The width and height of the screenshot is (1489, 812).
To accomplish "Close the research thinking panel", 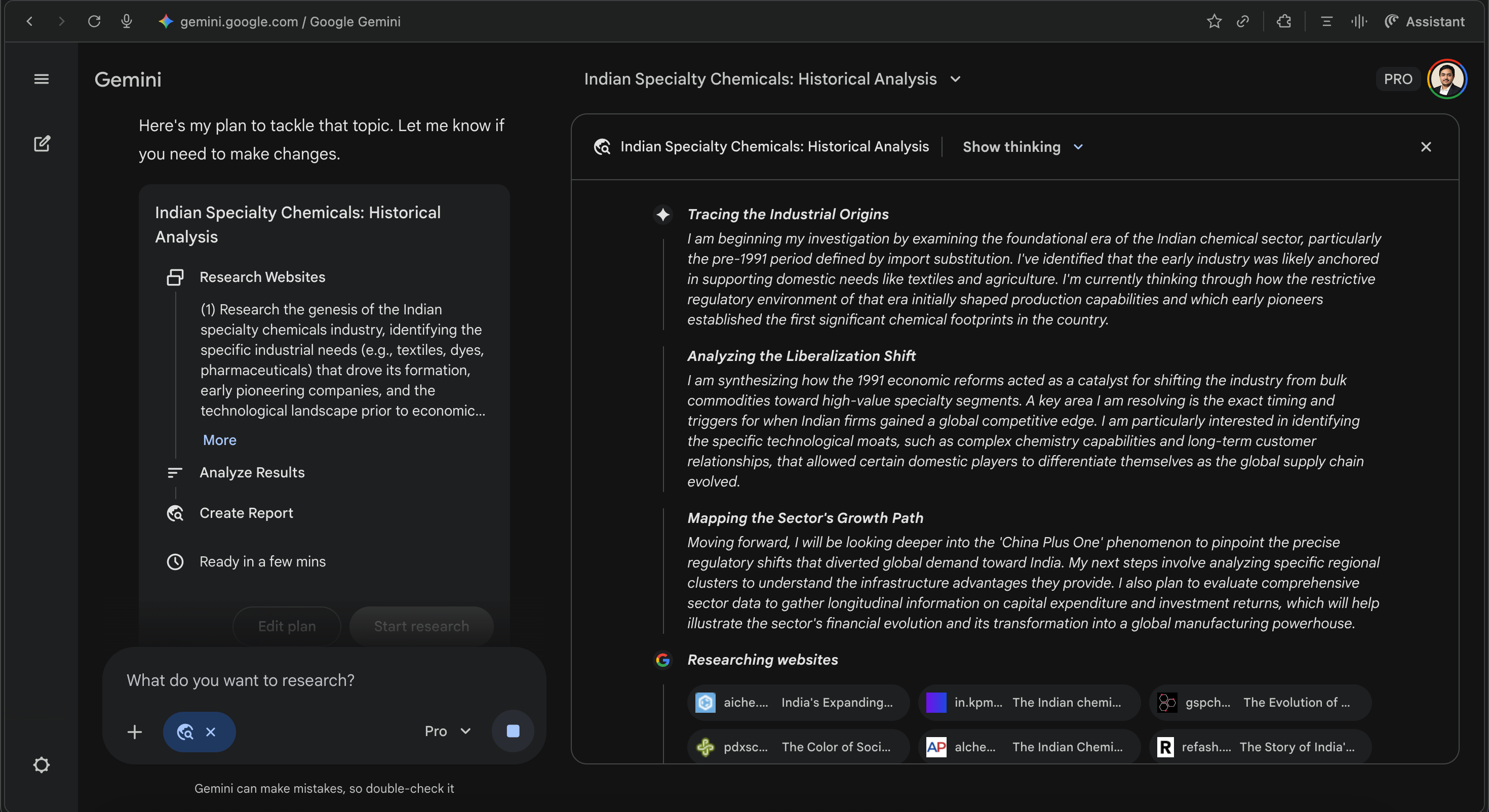I will [x=1425, y=147].
